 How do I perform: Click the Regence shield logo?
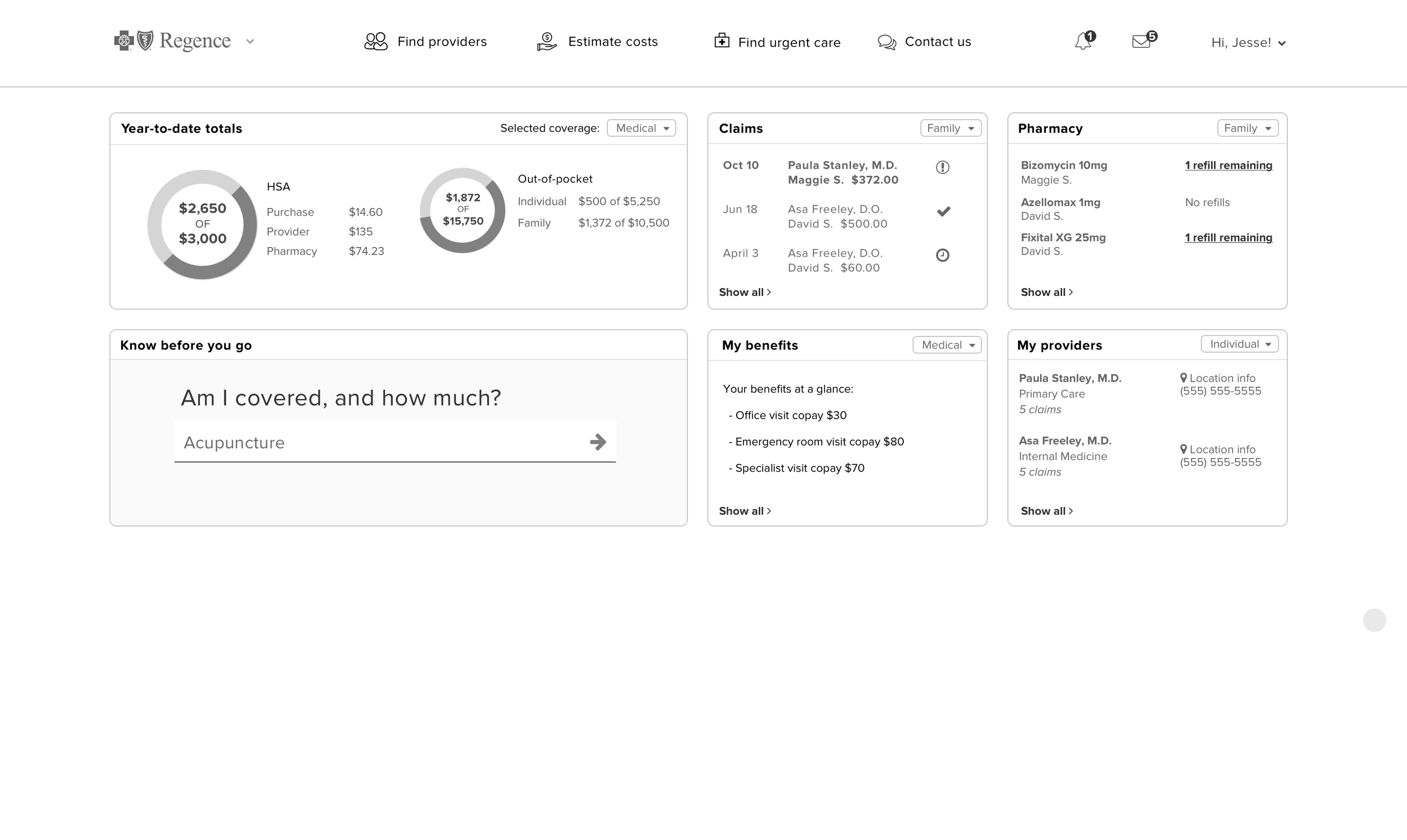(x=146, y=41)
